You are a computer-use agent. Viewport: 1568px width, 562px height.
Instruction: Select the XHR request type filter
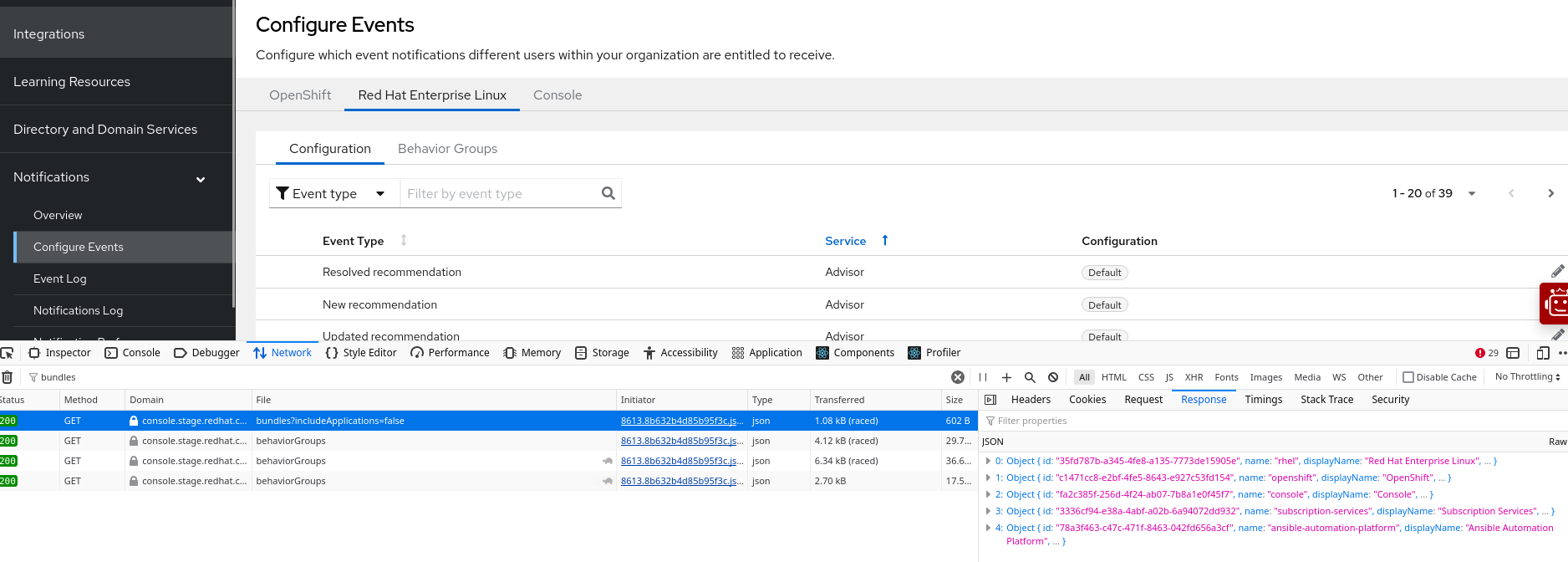point(1194,377)
